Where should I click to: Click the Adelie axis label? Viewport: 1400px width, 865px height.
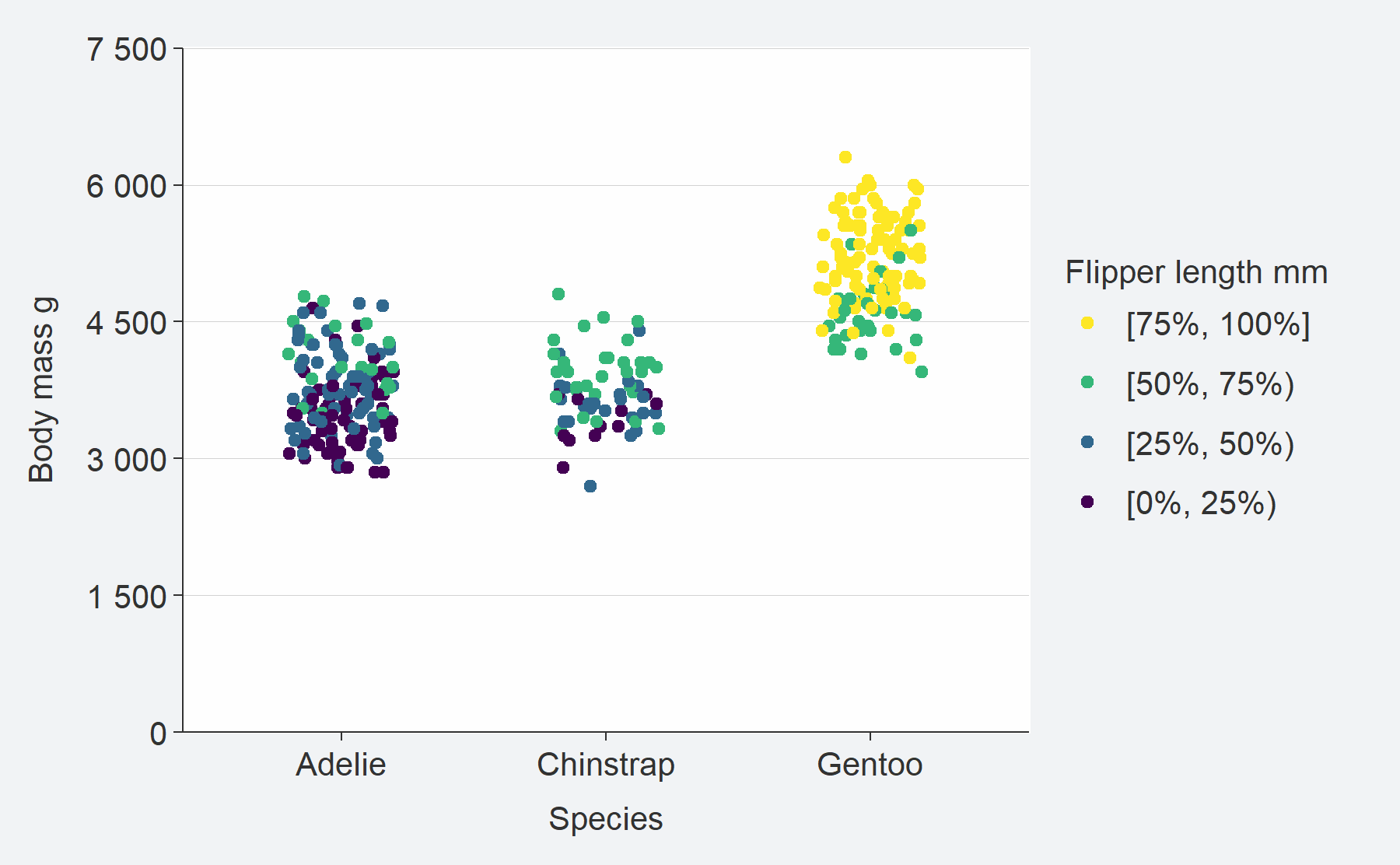pyautogui.click(x=341, y=765)
